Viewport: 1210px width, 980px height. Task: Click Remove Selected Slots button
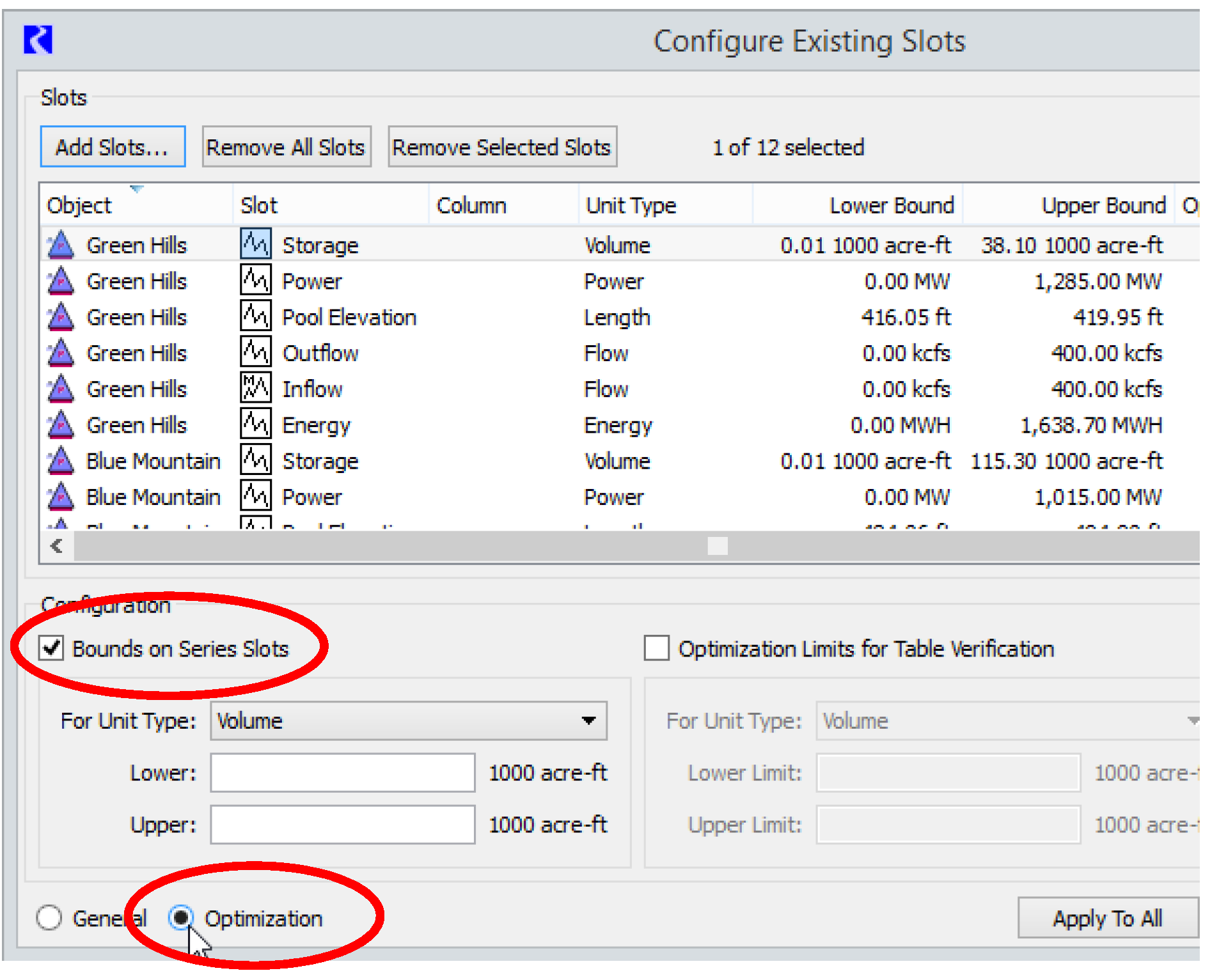[x=502, y=147]
